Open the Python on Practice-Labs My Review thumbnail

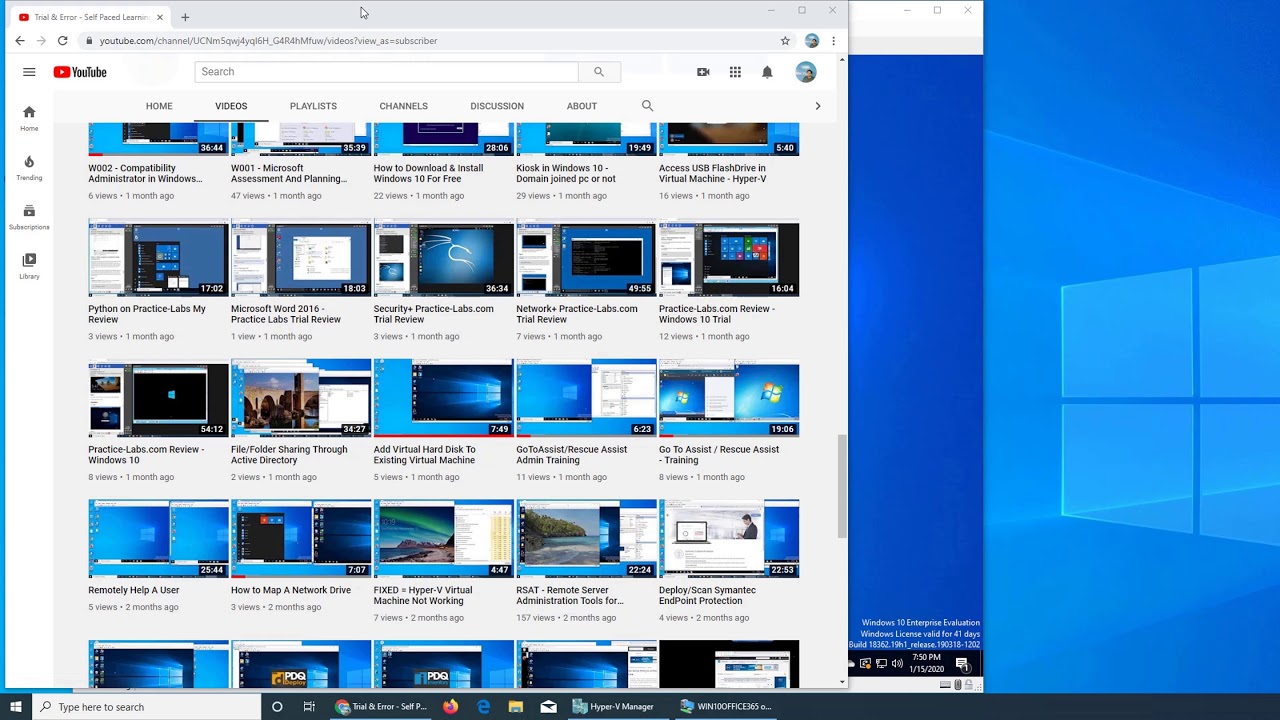pos(158,258)
